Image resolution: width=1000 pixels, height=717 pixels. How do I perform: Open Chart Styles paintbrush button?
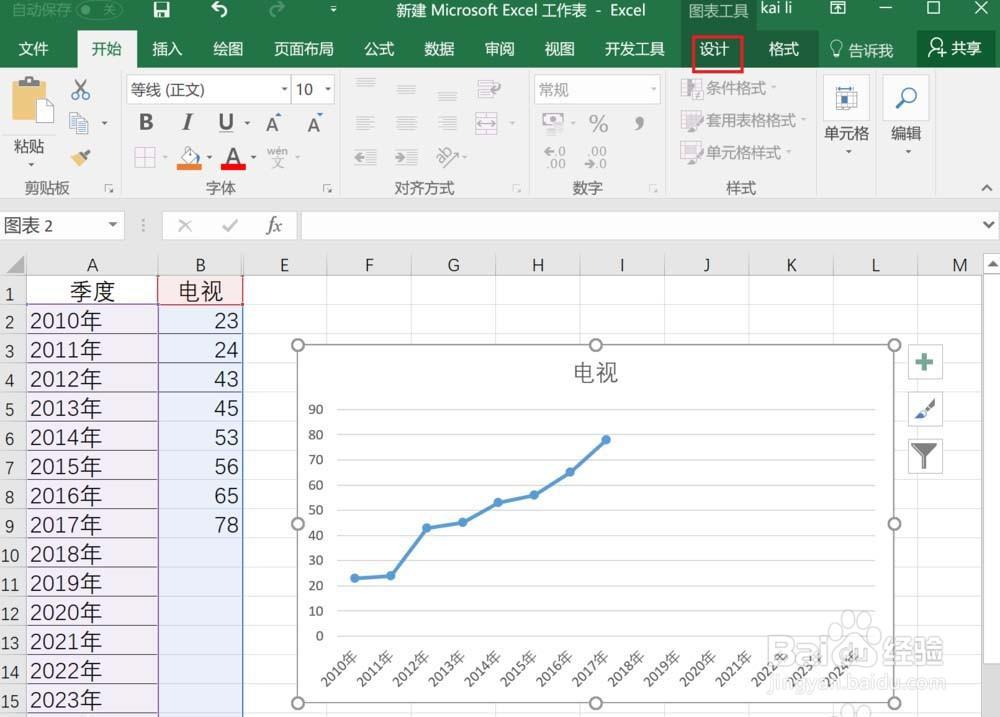tap(924, 409)
